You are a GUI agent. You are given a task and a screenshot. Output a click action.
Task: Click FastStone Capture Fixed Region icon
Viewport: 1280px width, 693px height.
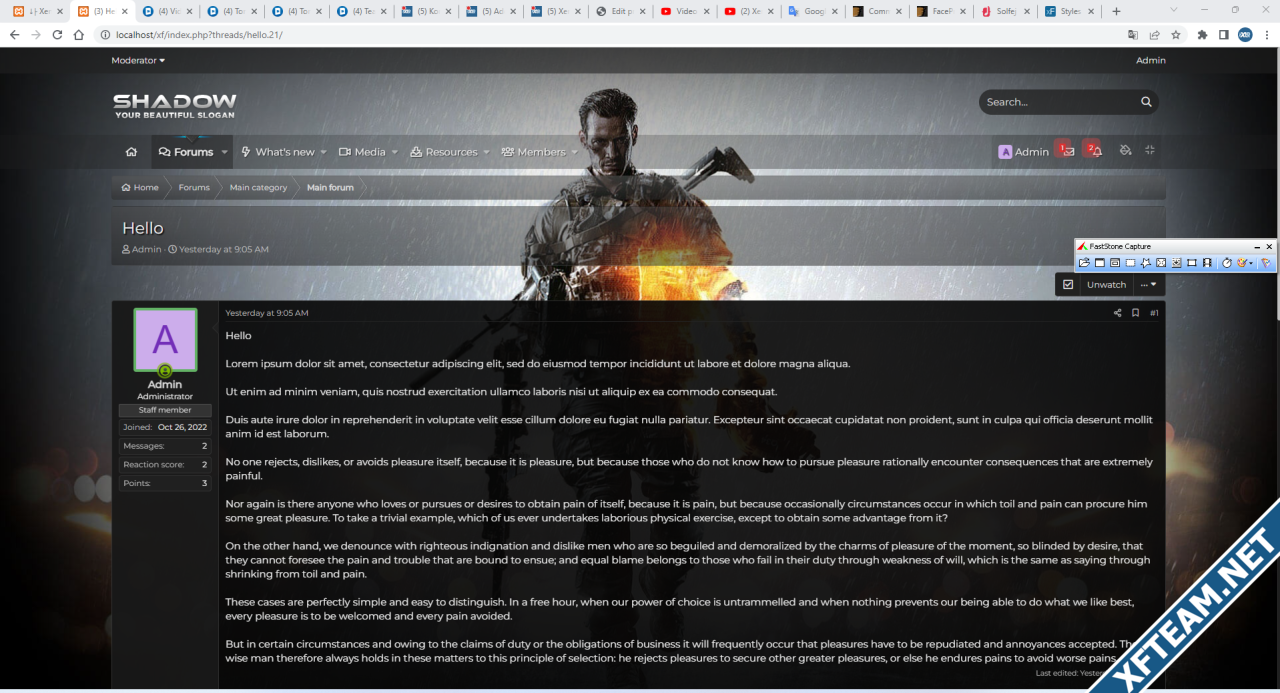click(x=1192, y=263)
